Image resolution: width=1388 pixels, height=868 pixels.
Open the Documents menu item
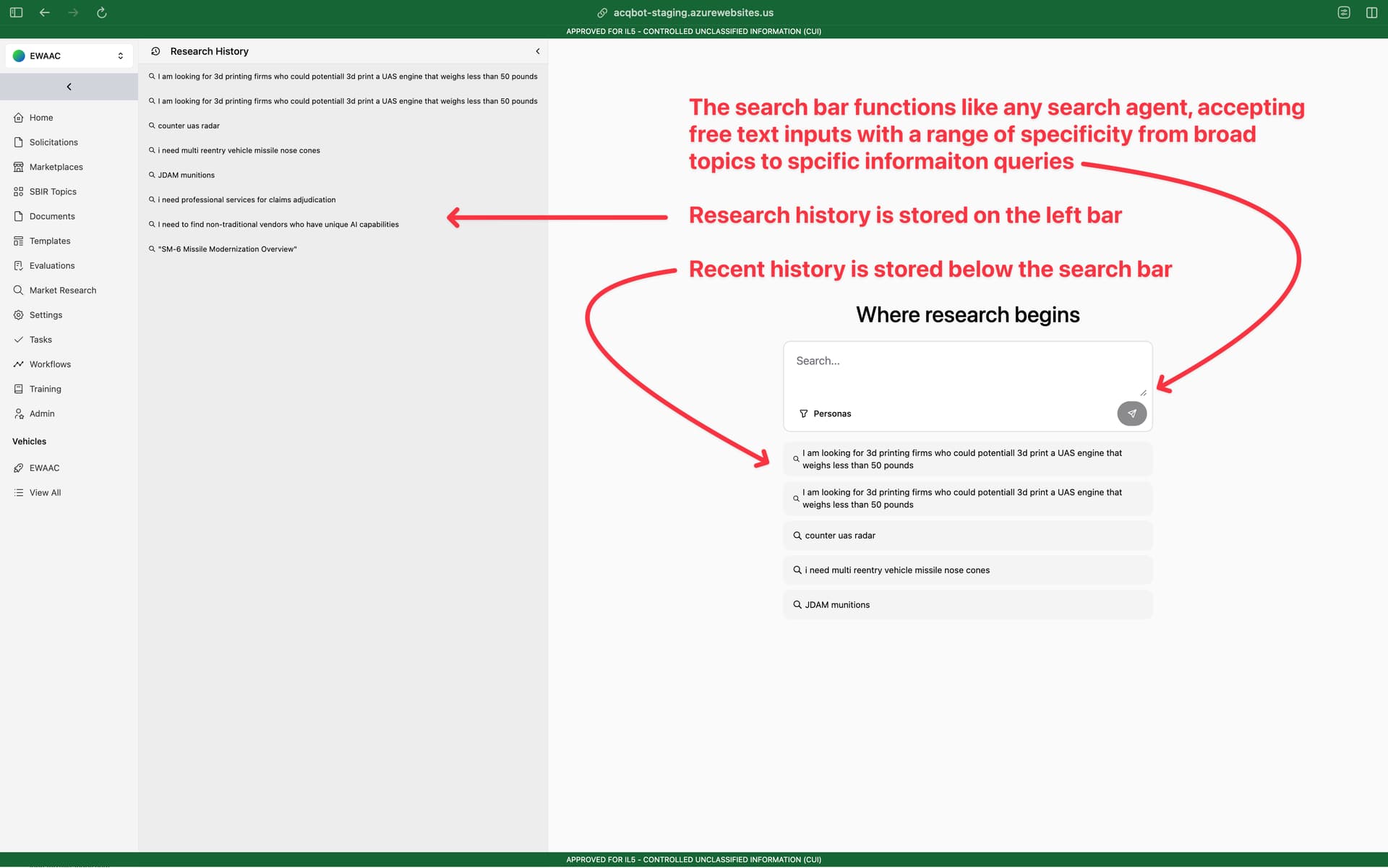click(x=69, y=216)
